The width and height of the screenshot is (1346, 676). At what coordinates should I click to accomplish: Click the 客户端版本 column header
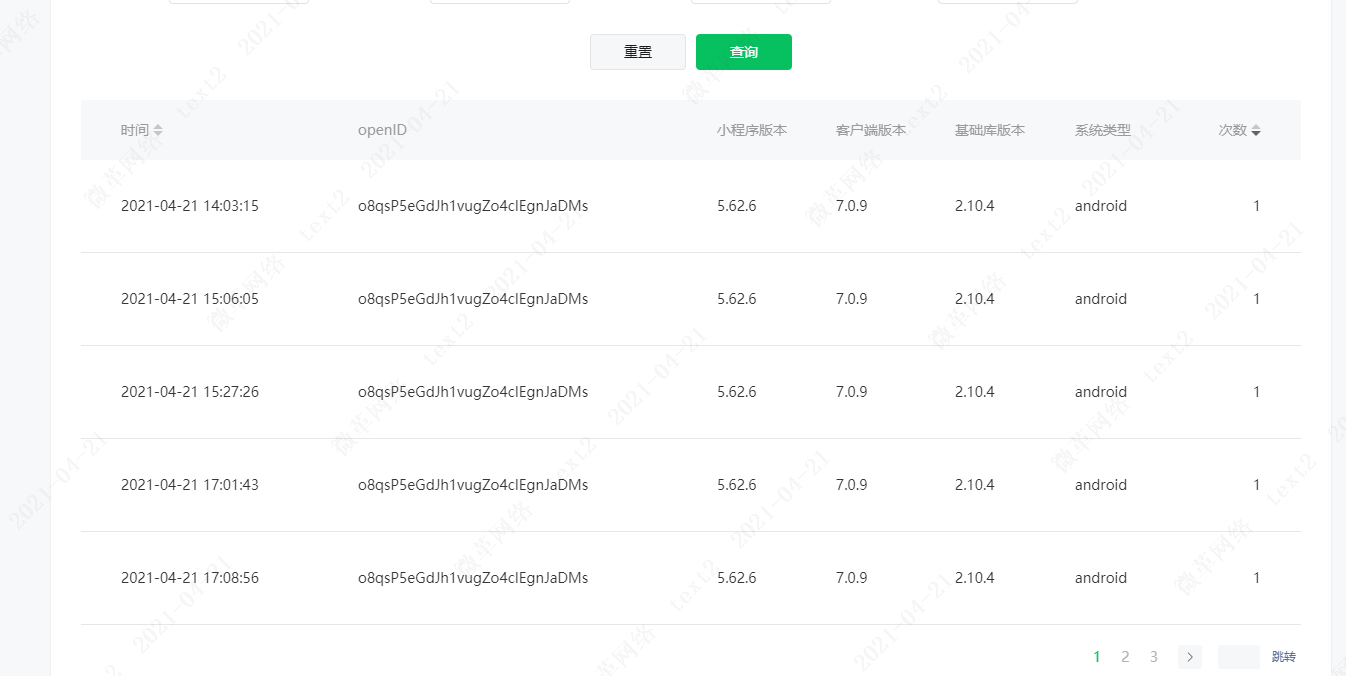[871, 130]
